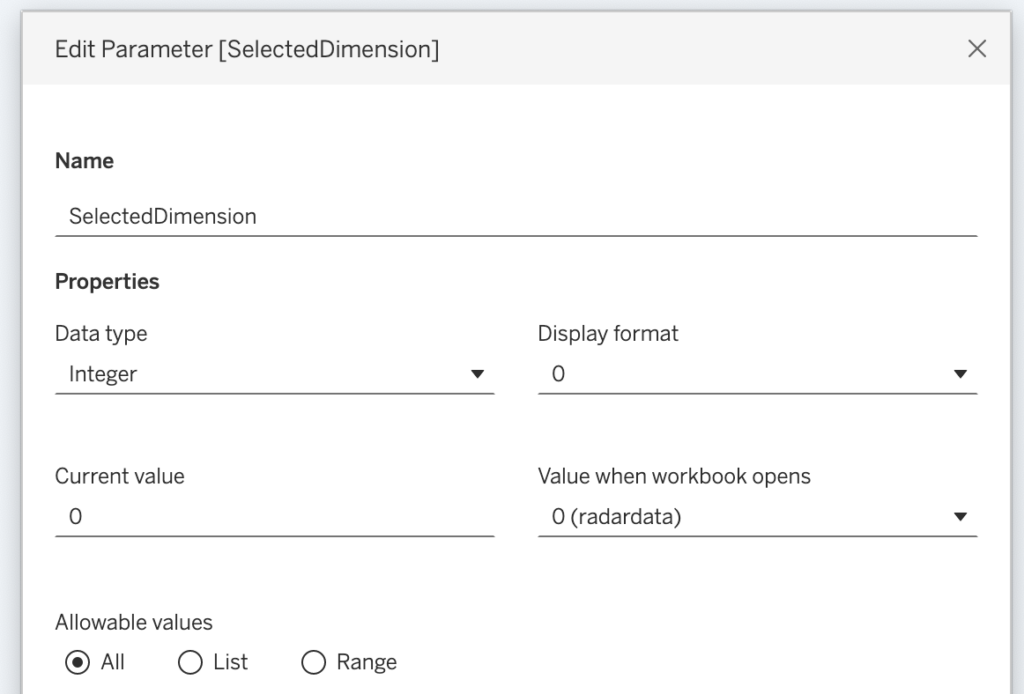The width and height of the screenshot is (1024, 694).
Task: Select the Range radio button
Action: [x=314, y=662]
